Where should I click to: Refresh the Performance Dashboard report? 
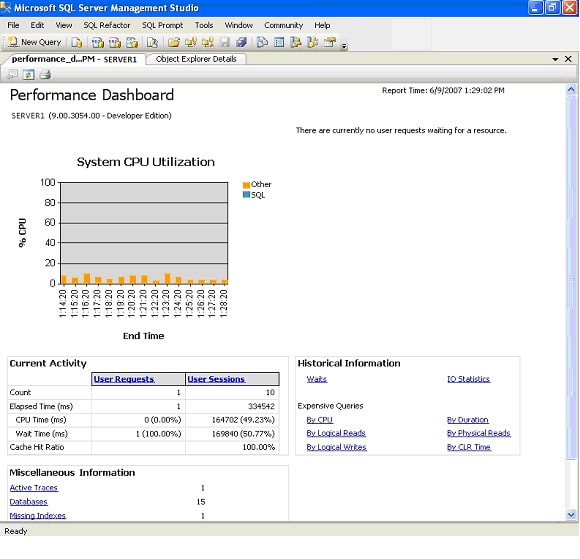tap(28, 75)
